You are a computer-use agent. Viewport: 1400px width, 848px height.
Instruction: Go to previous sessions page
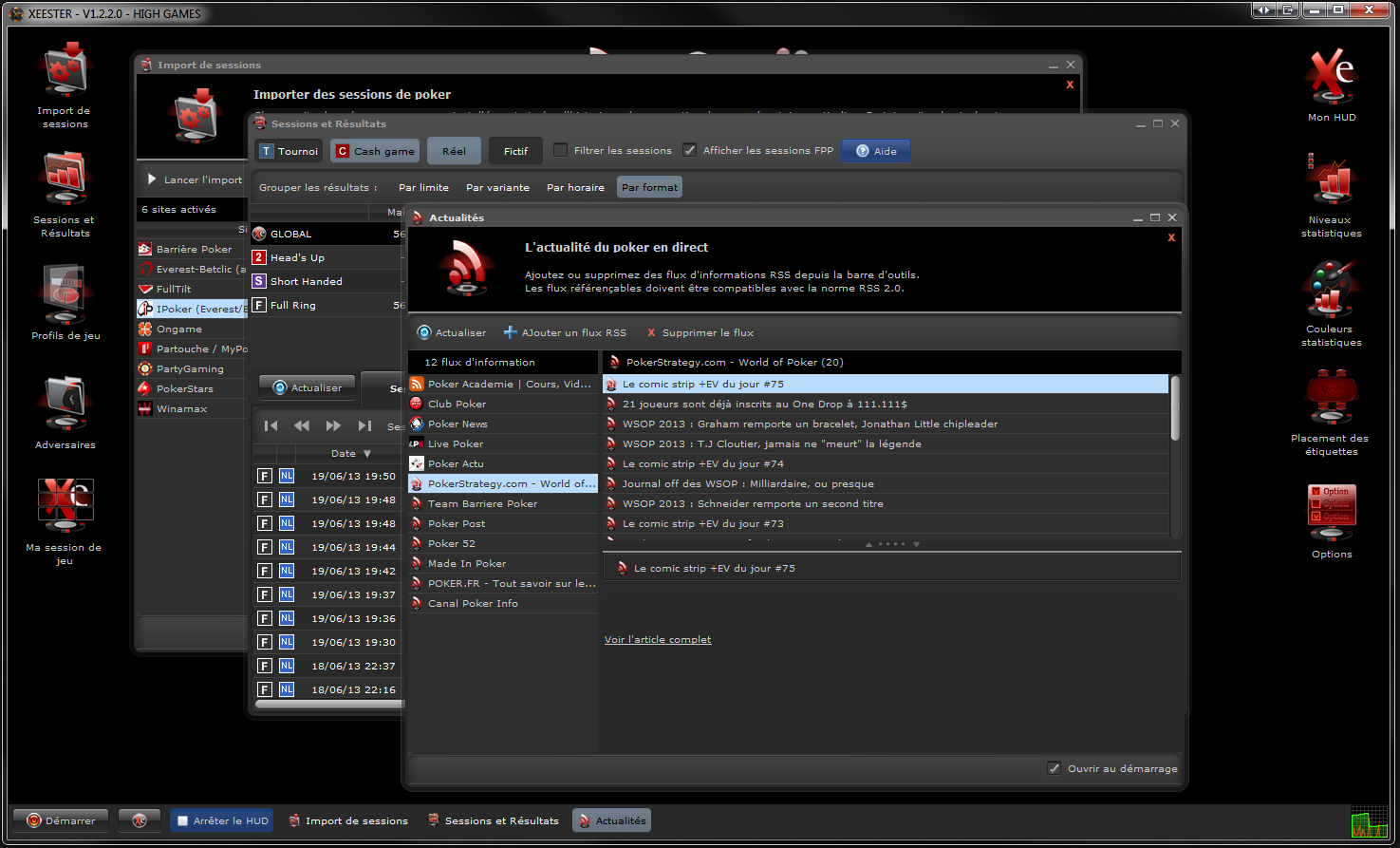302,425
